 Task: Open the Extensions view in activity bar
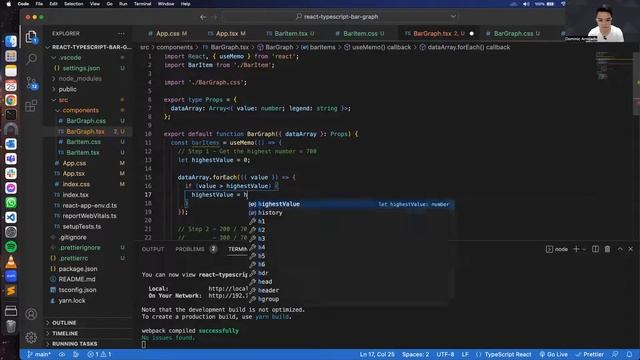[x=31, y=106]
